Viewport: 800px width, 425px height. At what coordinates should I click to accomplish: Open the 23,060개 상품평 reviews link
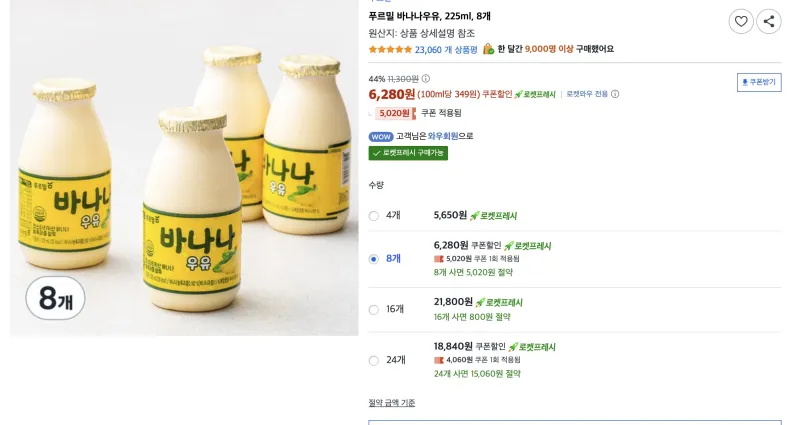pyautogui.click(x=446, y=49)
